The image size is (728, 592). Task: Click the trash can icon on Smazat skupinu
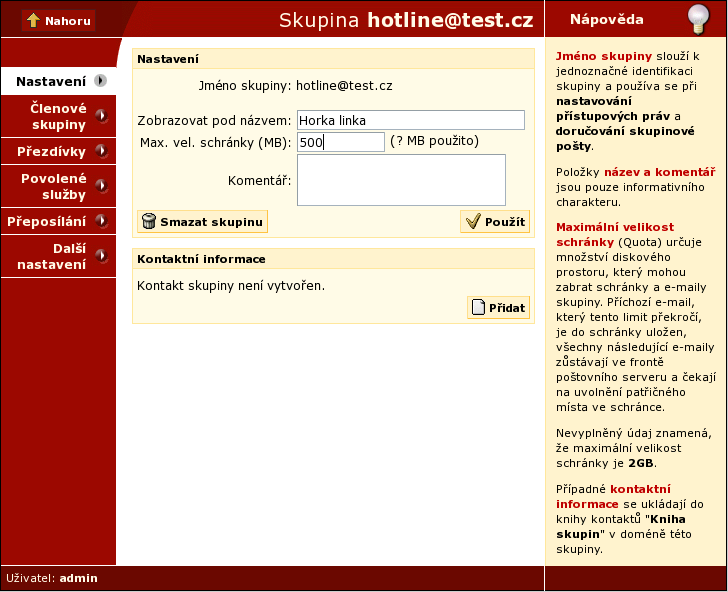[x=149, y=221]
